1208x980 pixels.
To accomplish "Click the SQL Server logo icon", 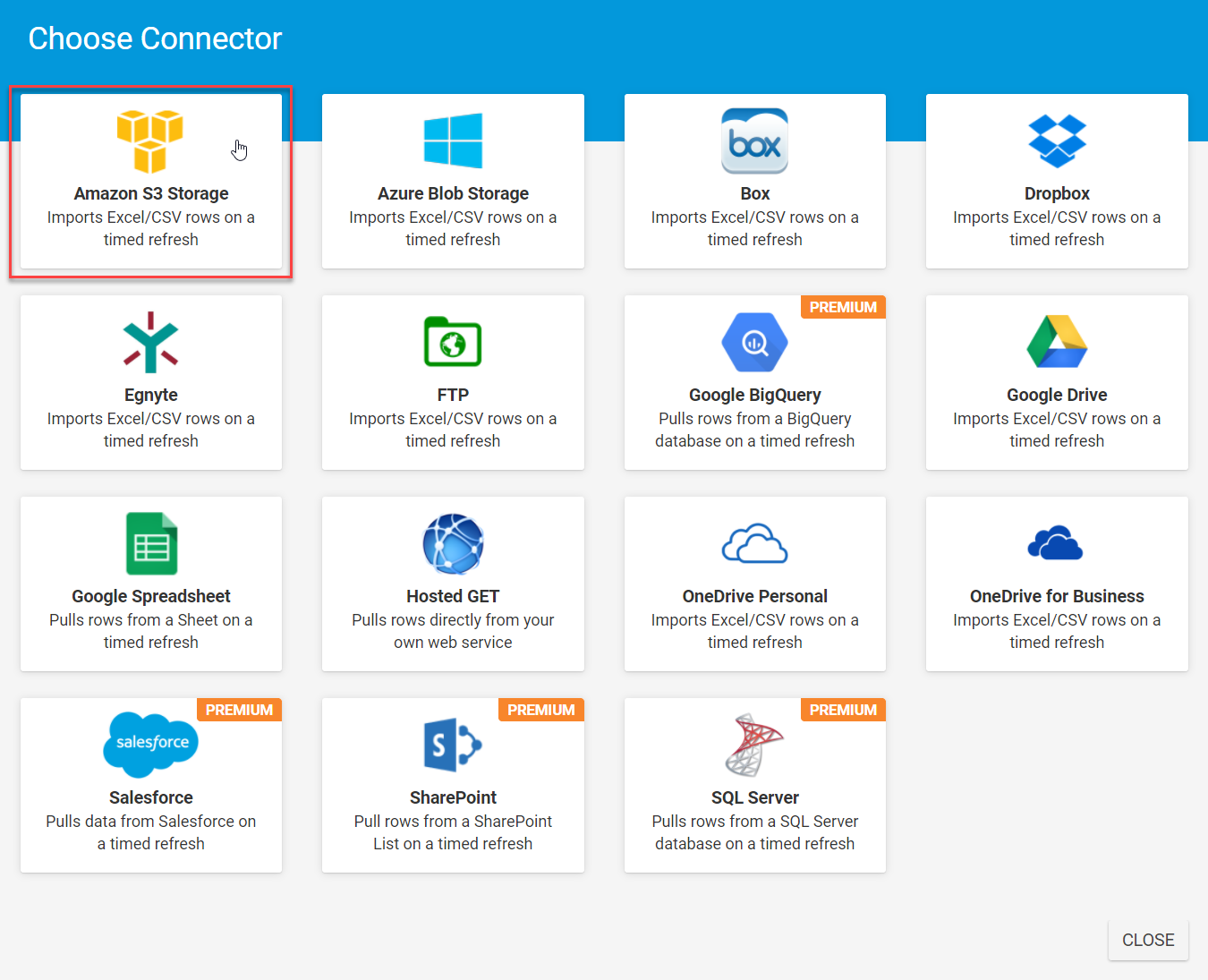I will coord(754,745).
